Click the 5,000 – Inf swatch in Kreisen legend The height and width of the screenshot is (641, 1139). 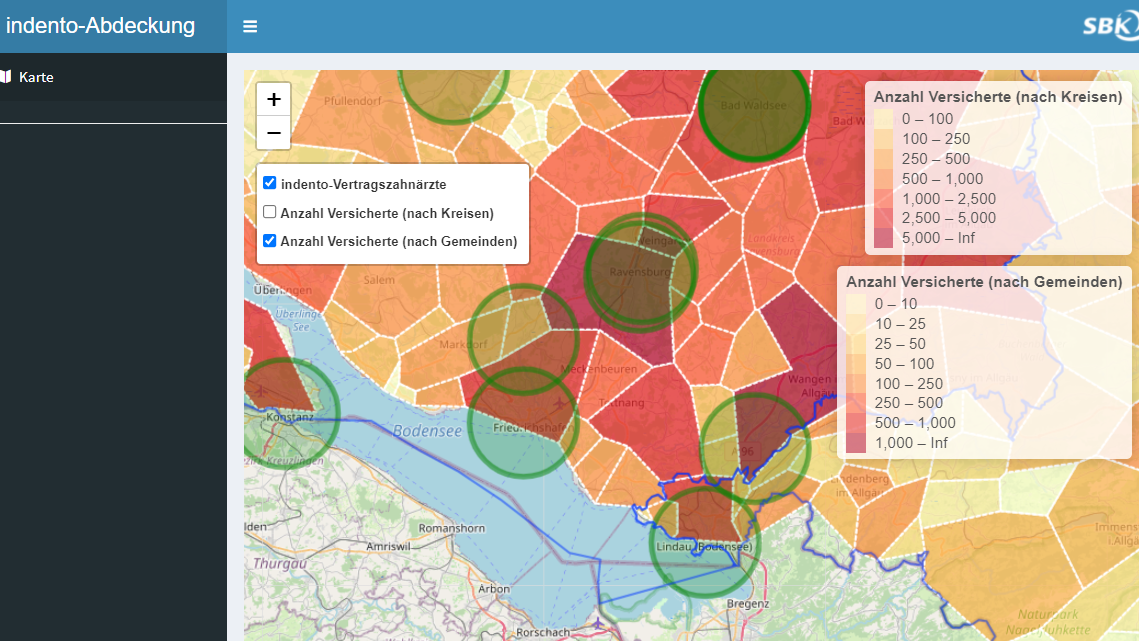(883, 238)
